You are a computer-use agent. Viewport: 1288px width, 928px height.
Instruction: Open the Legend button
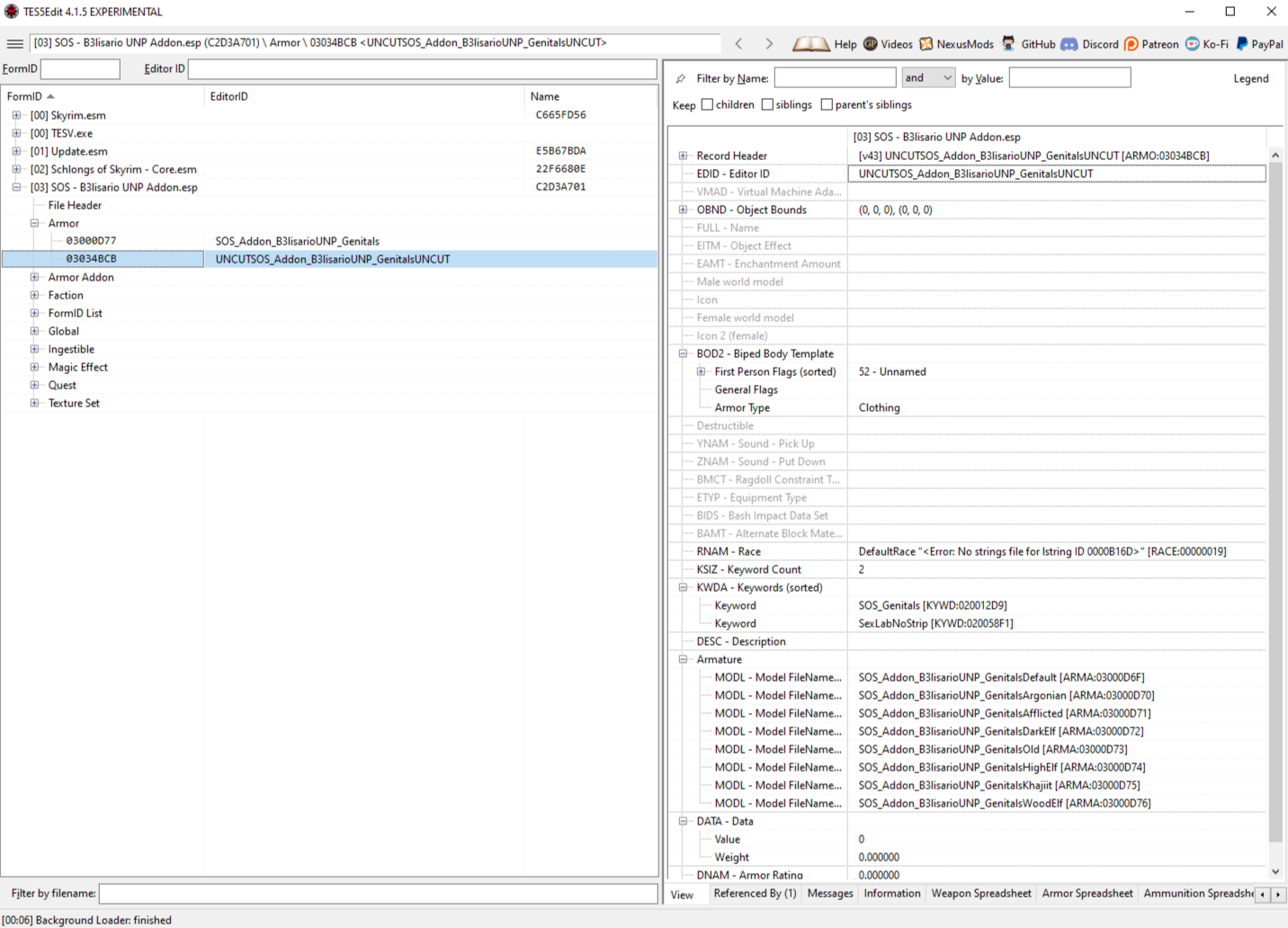(1251, 79)
